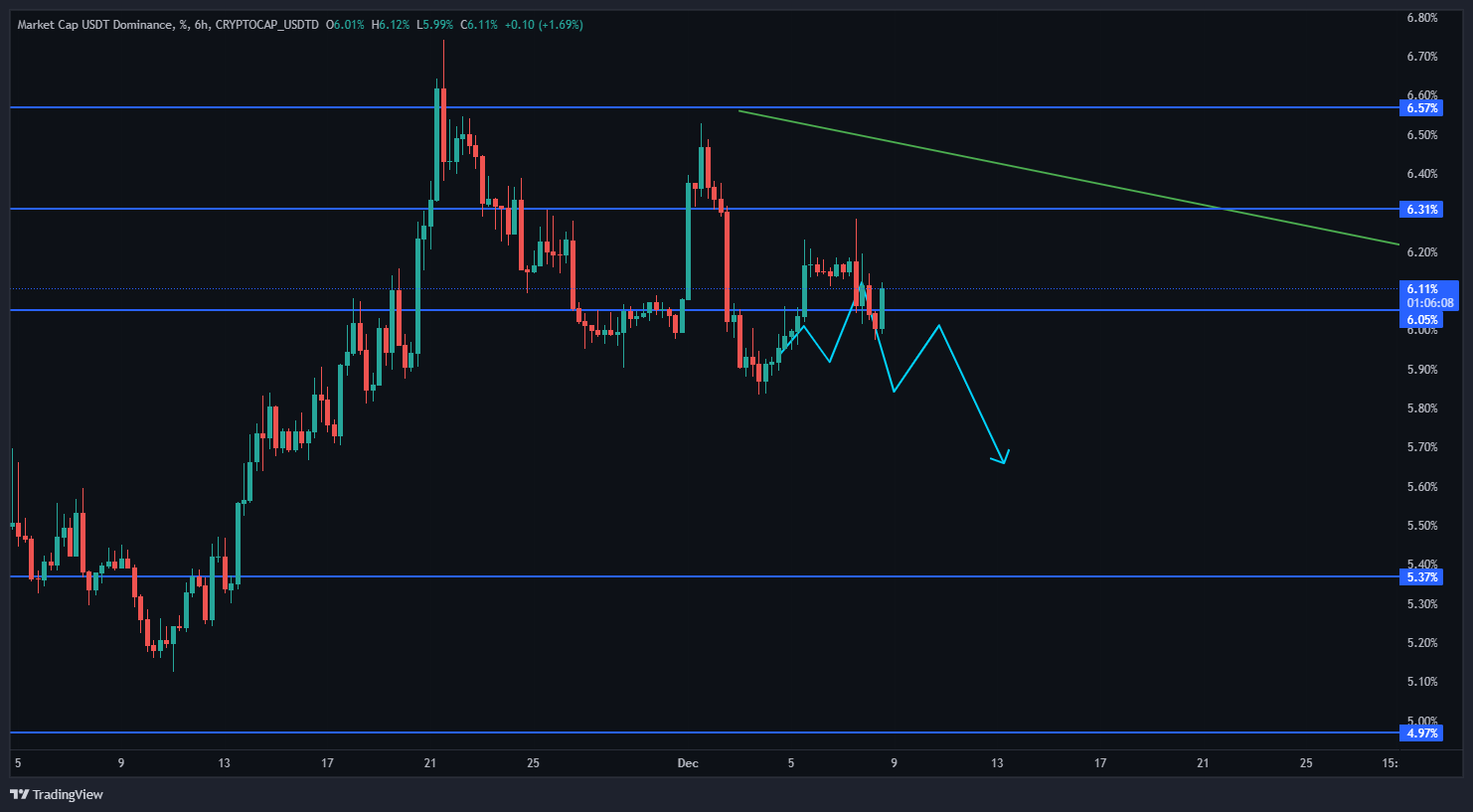Select the blue horizontal line at 4.97% level
Image resolution: width=1473 pixels, height=812 pixels.
click(x=696, y=732)
